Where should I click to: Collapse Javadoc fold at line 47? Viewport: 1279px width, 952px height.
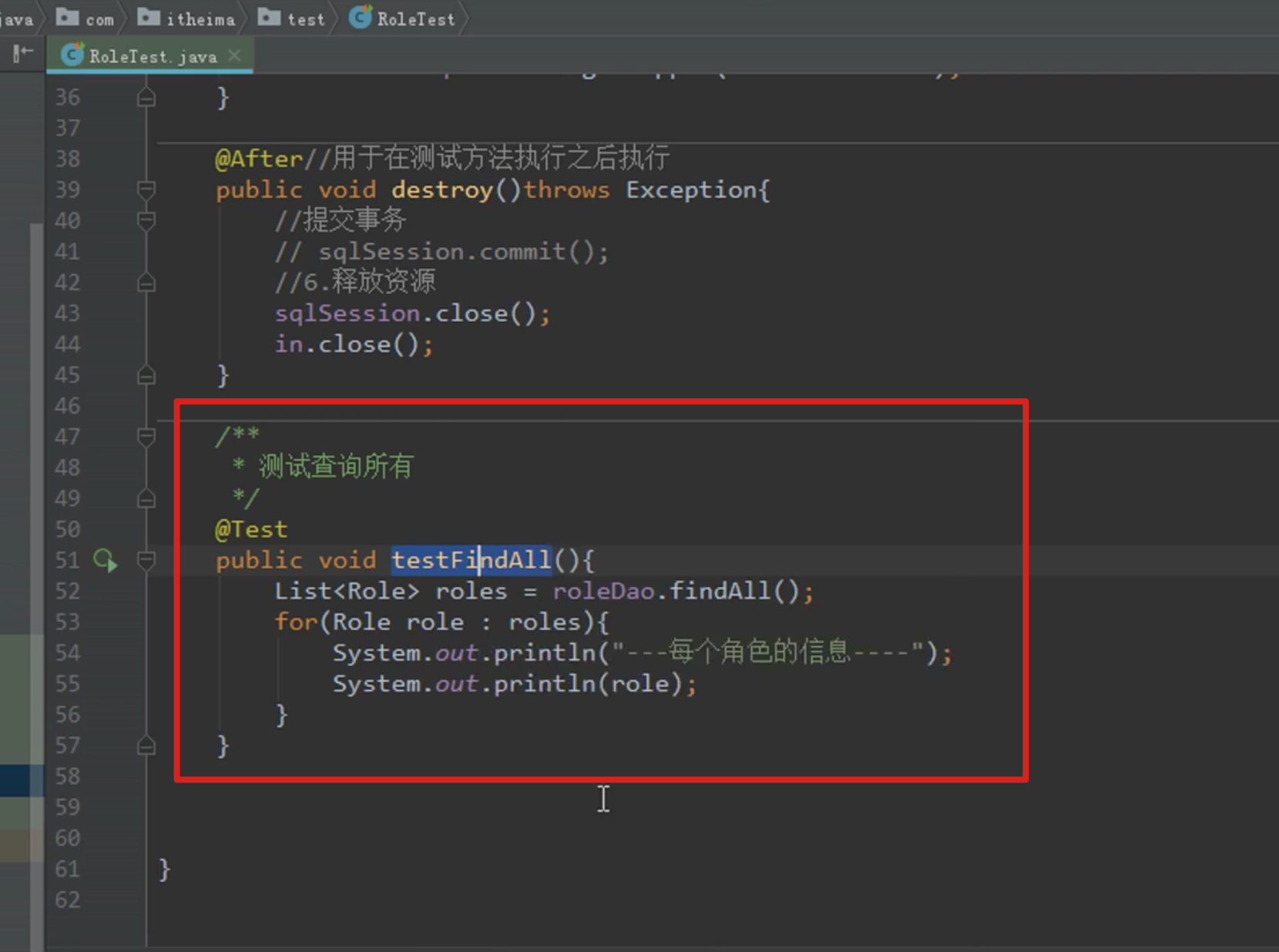click(x=146, y=437)
